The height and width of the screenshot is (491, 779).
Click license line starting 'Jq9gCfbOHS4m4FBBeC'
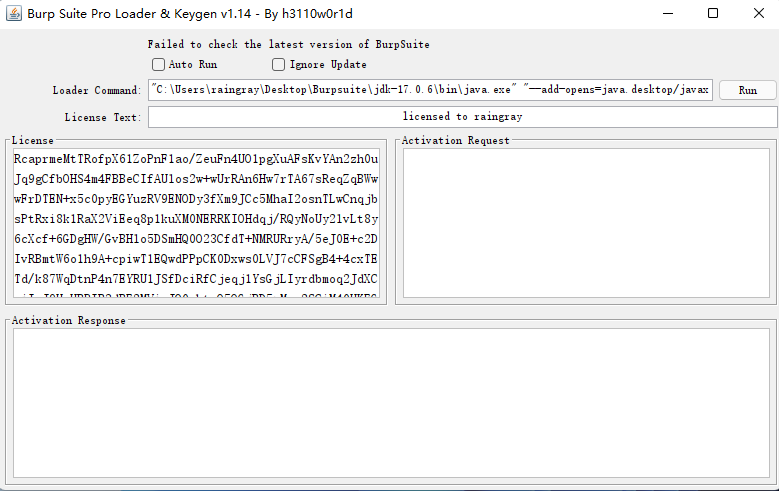[x=196, y=179]
